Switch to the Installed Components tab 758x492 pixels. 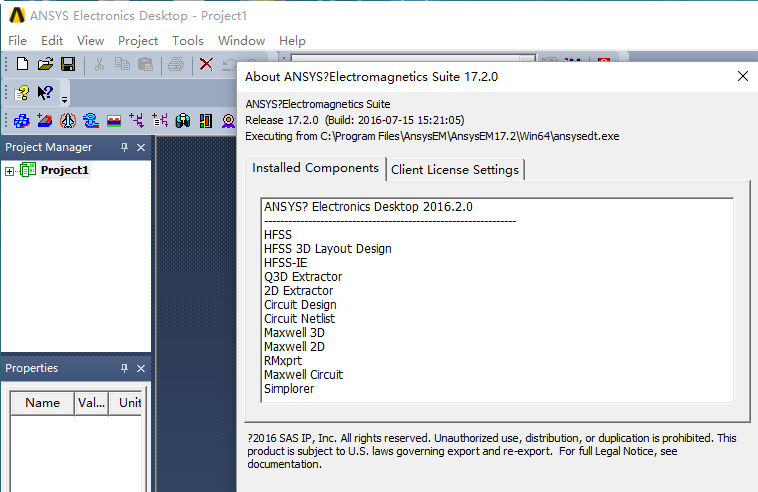[315, 168]
